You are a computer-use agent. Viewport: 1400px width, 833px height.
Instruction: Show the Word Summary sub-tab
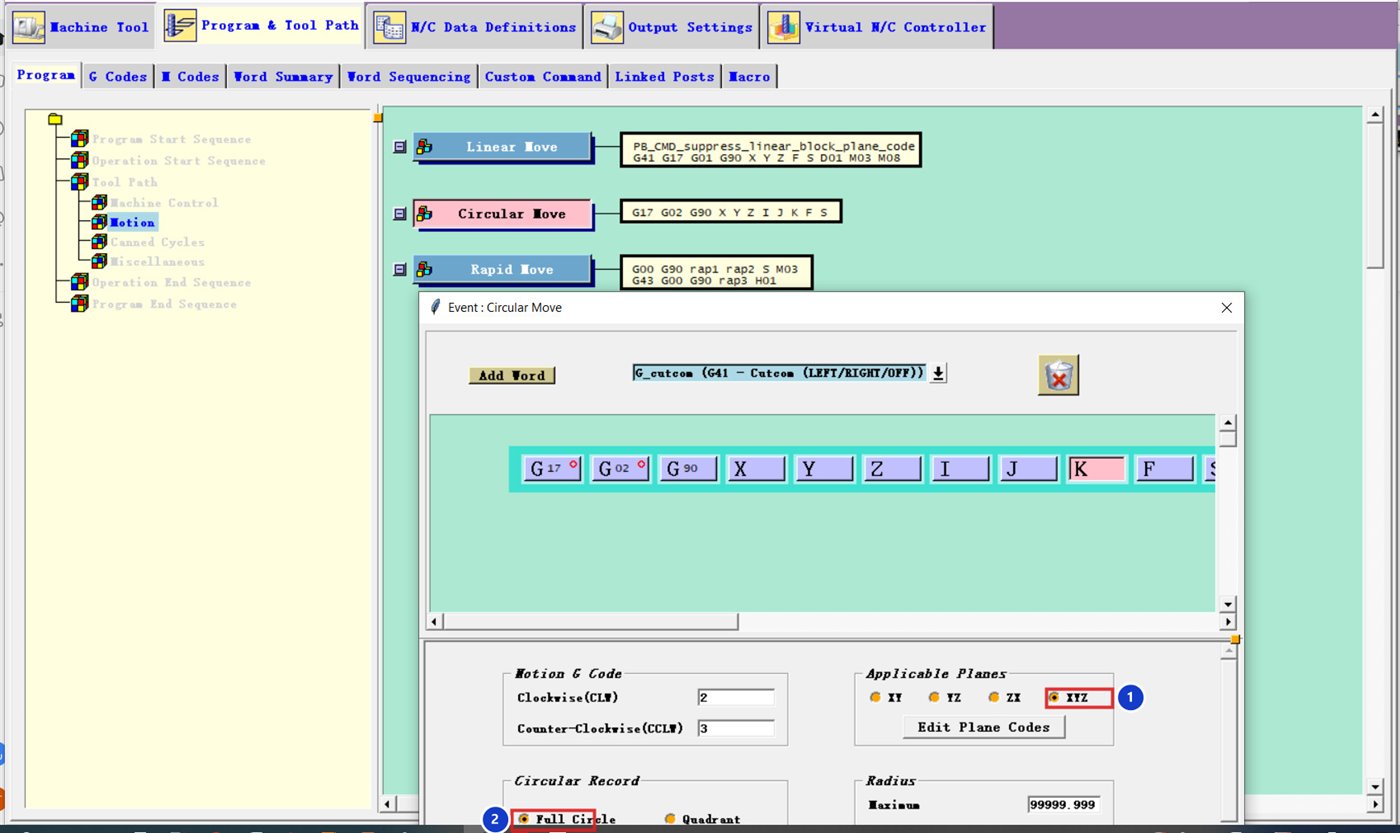[283, 76]
